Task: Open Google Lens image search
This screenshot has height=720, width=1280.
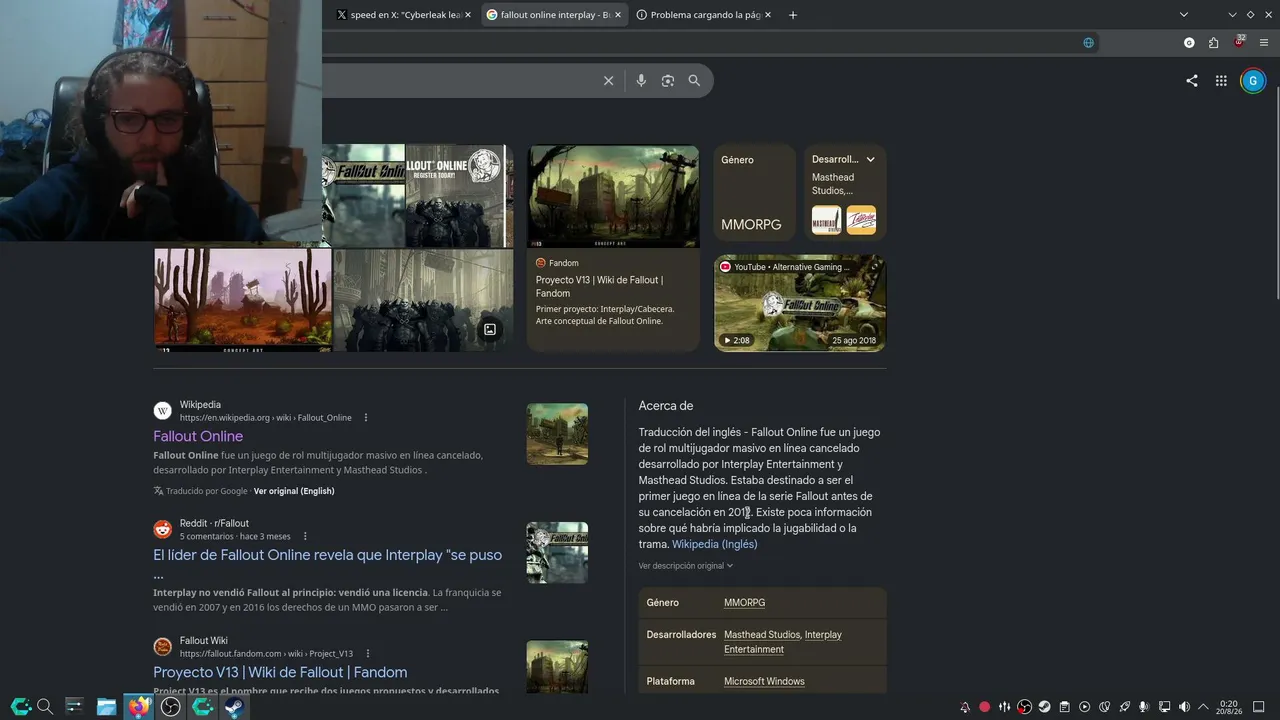Action: click(x=668, y=81)
